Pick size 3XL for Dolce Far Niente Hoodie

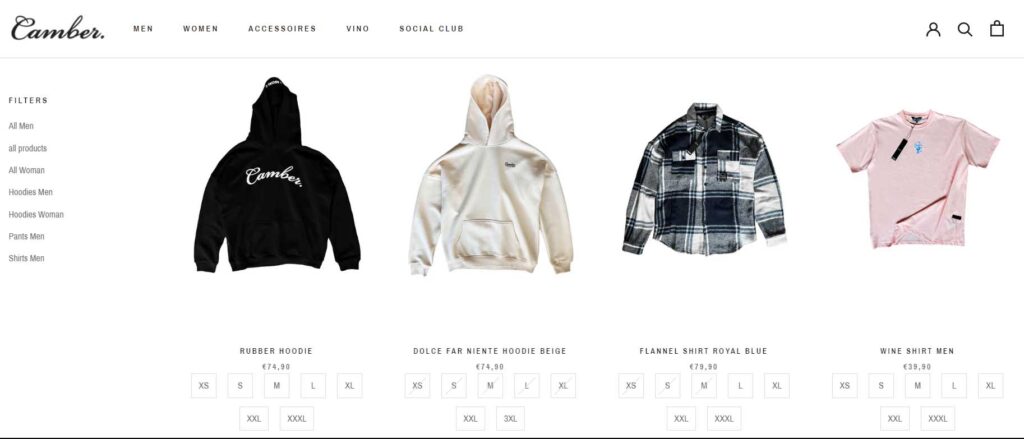coord(510,419)
